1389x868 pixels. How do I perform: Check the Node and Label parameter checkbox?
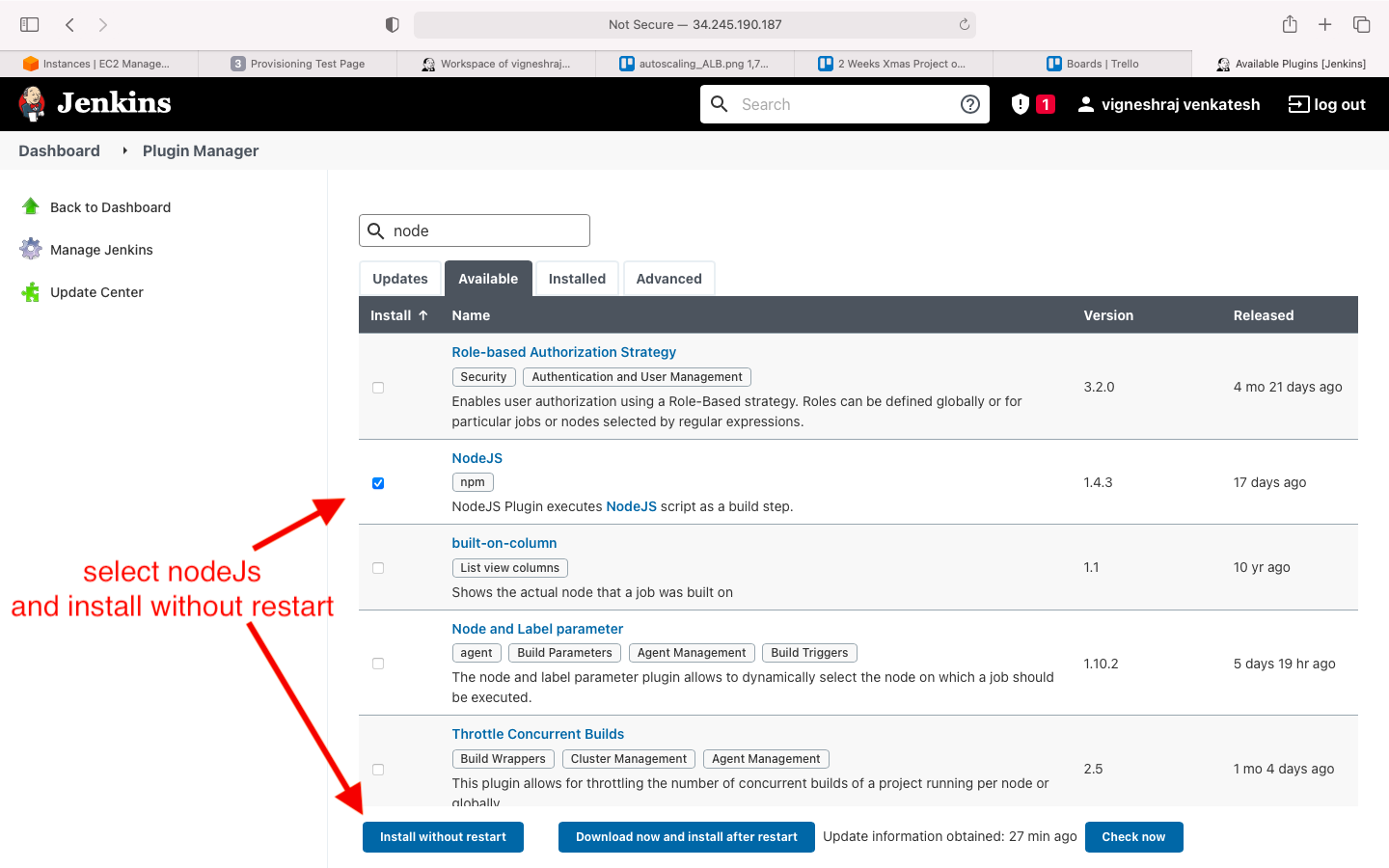378,664
